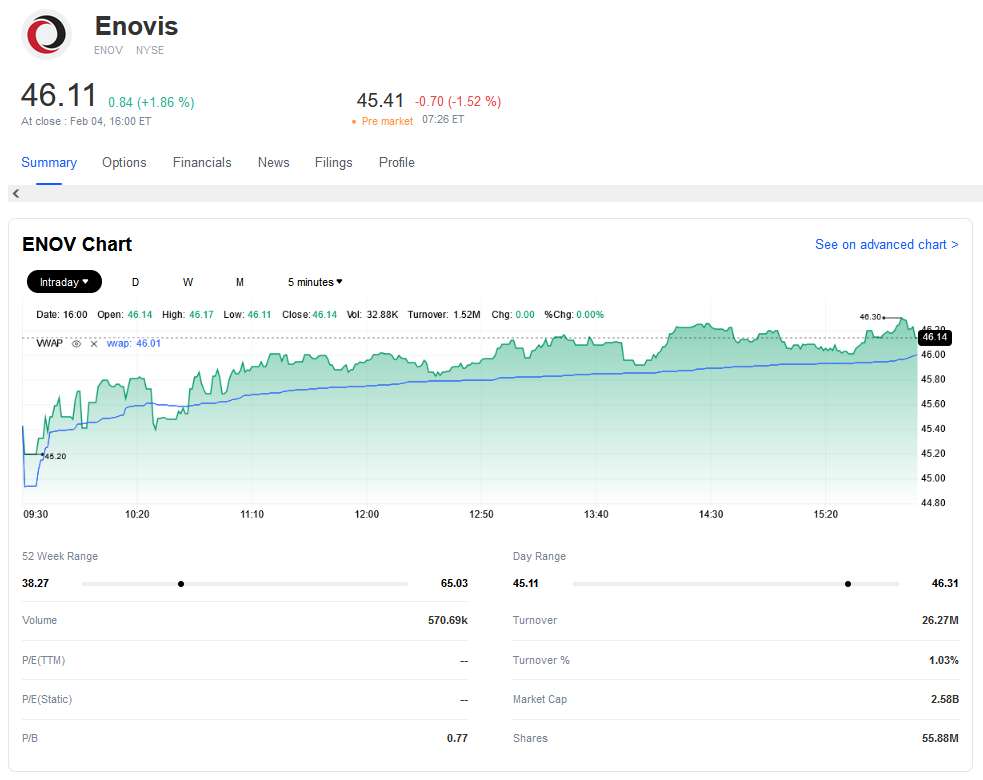
Task: Click the Day Range slider marker
Action: [x=848, y=583]
